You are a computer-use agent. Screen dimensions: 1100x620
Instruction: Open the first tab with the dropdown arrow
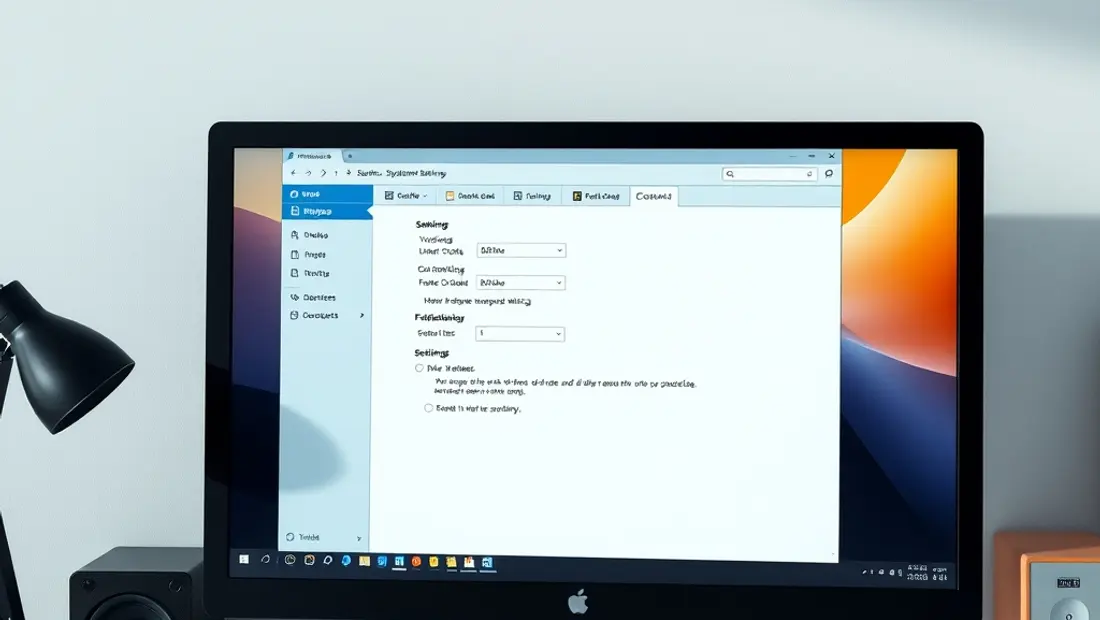(x=405, y=196)
